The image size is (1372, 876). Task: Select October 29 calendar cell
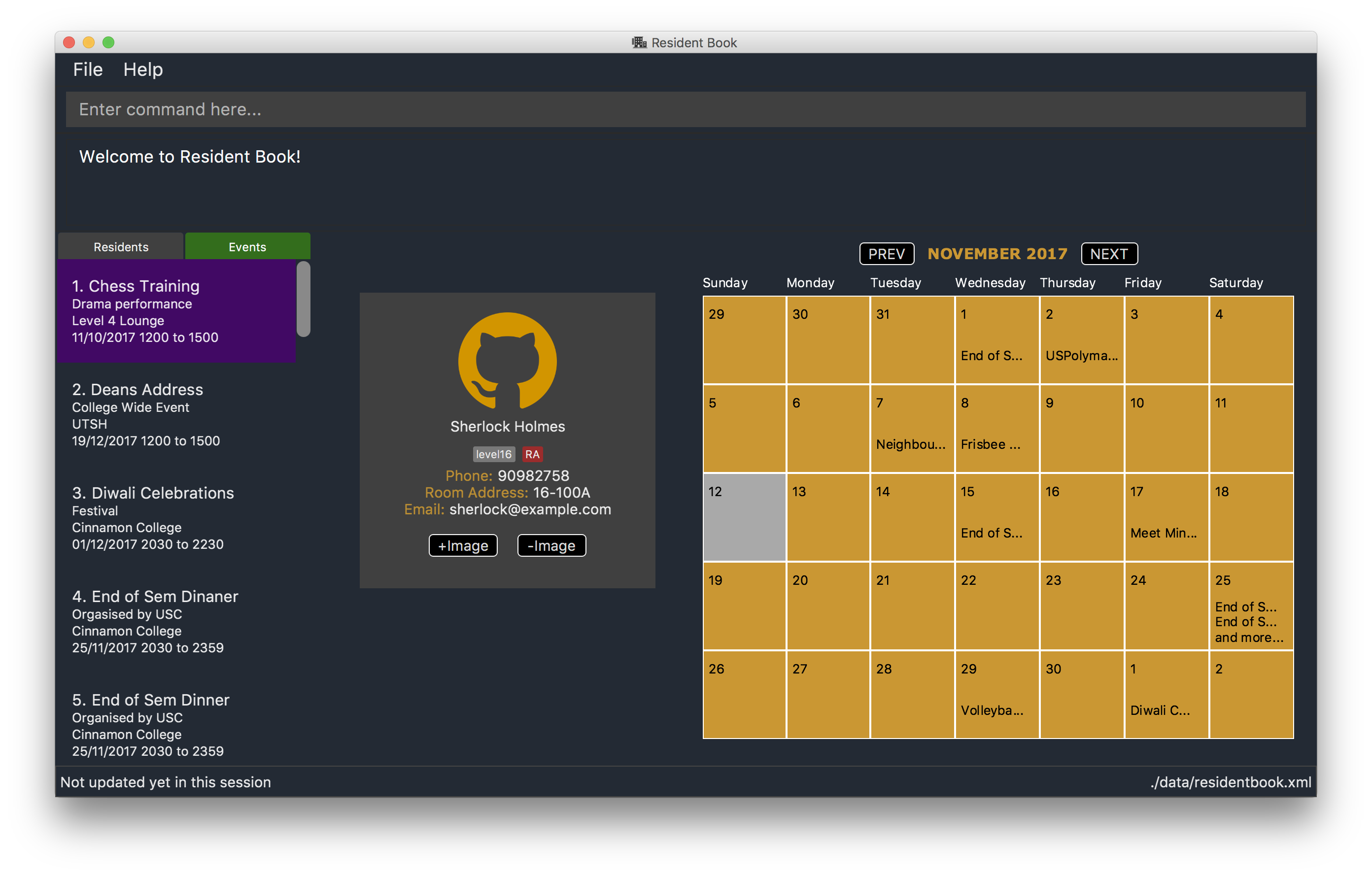pos(744,339)
